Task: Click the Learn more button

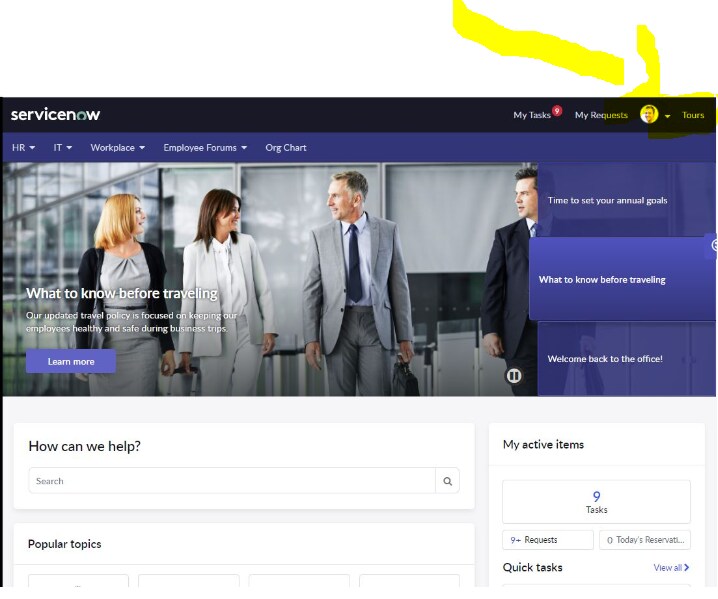Action: point(71,361)
